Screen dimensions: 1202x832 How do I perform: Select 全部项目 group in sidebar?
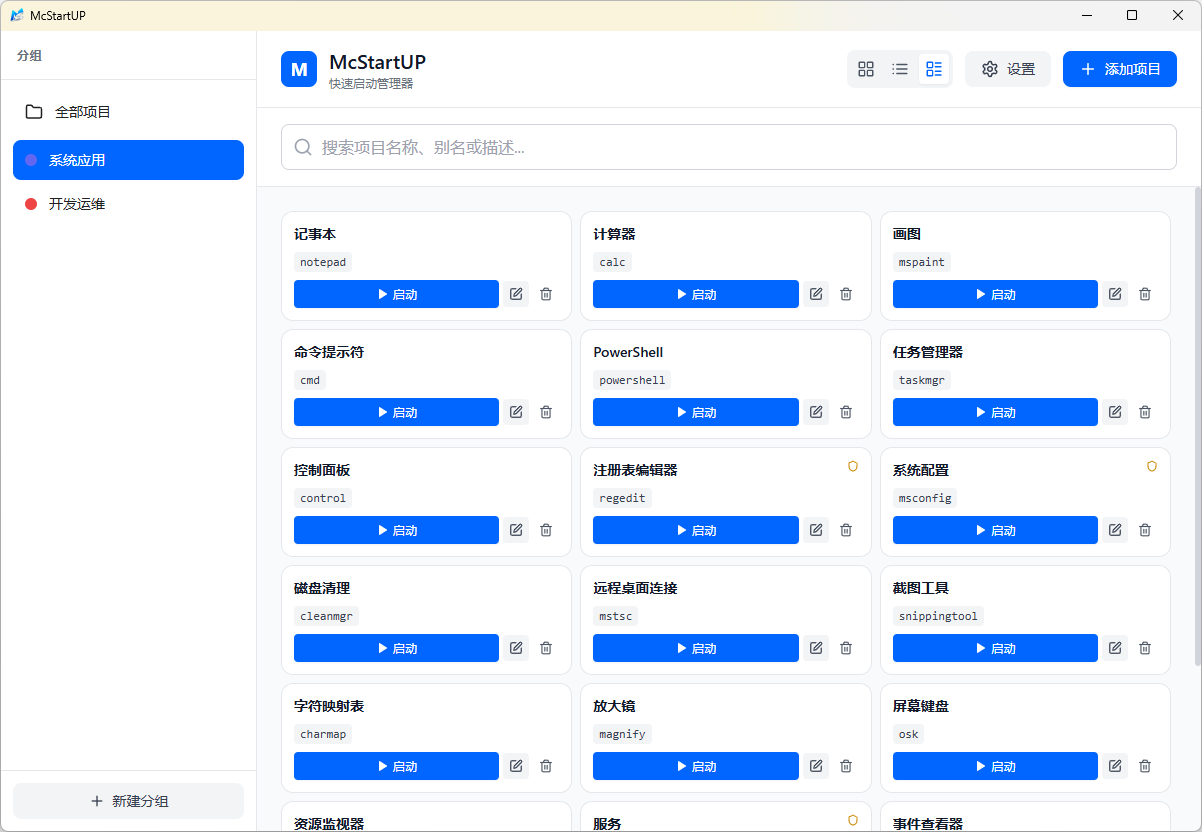tap(128, 112)
